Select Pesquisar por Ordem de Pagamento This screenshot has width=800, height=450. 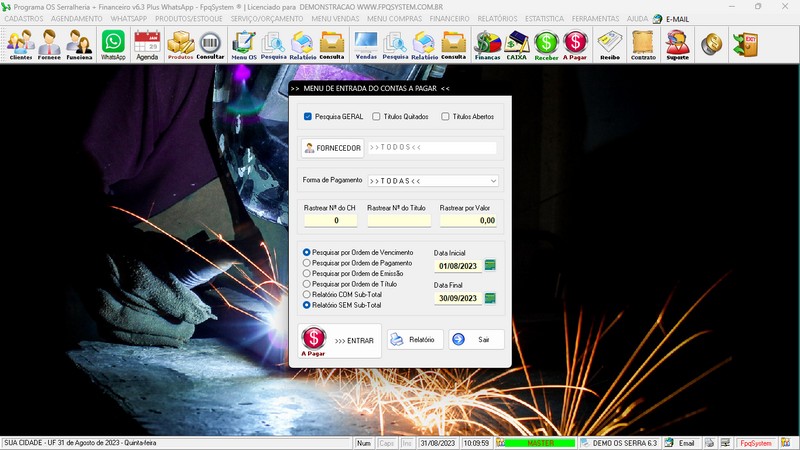(307, 263)
